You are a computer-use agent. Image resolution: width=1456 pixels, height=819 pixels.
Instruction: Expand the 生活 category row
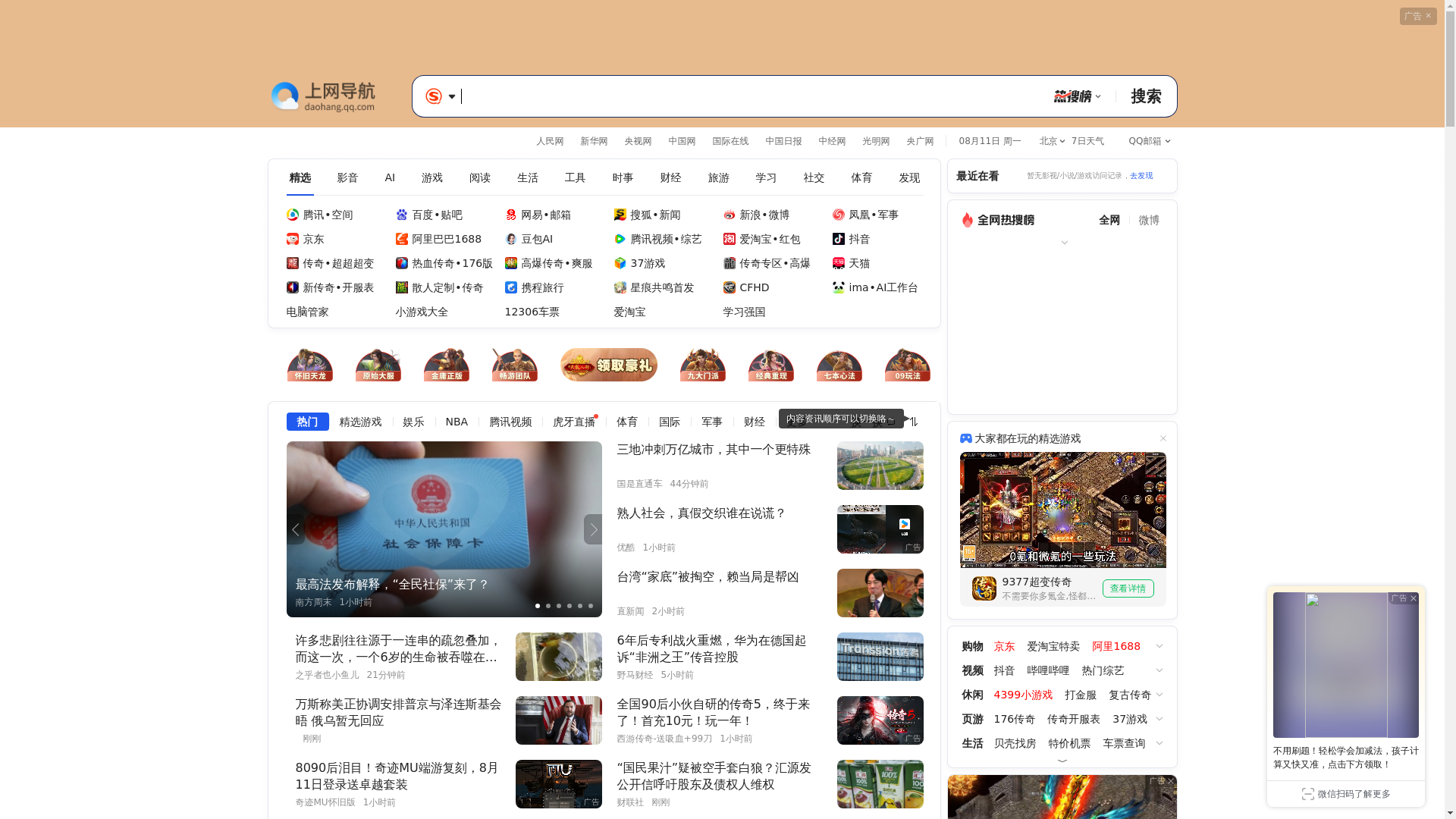tap(1159, 743)
